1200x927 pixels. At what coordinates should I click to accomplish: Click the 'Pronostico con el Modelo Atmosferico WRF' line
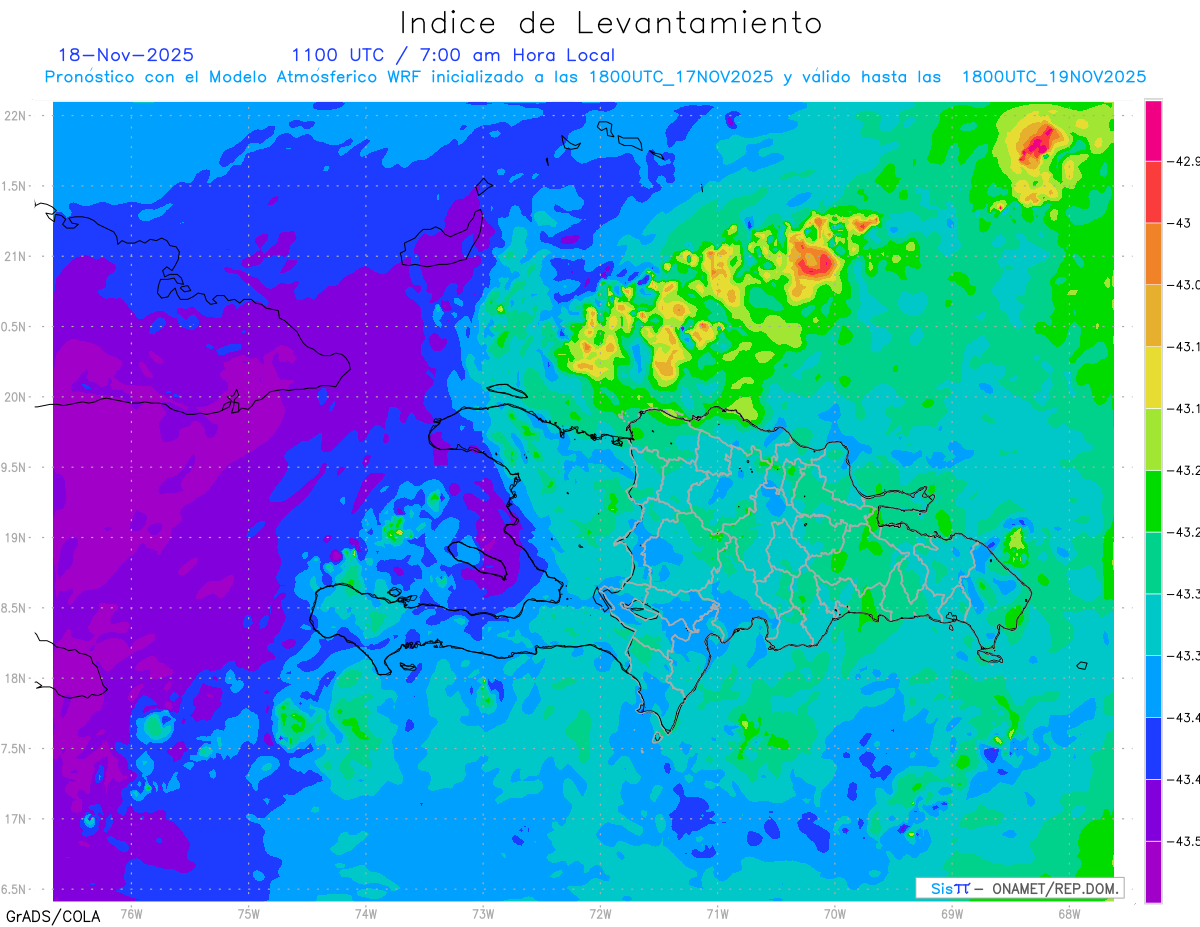596,77
